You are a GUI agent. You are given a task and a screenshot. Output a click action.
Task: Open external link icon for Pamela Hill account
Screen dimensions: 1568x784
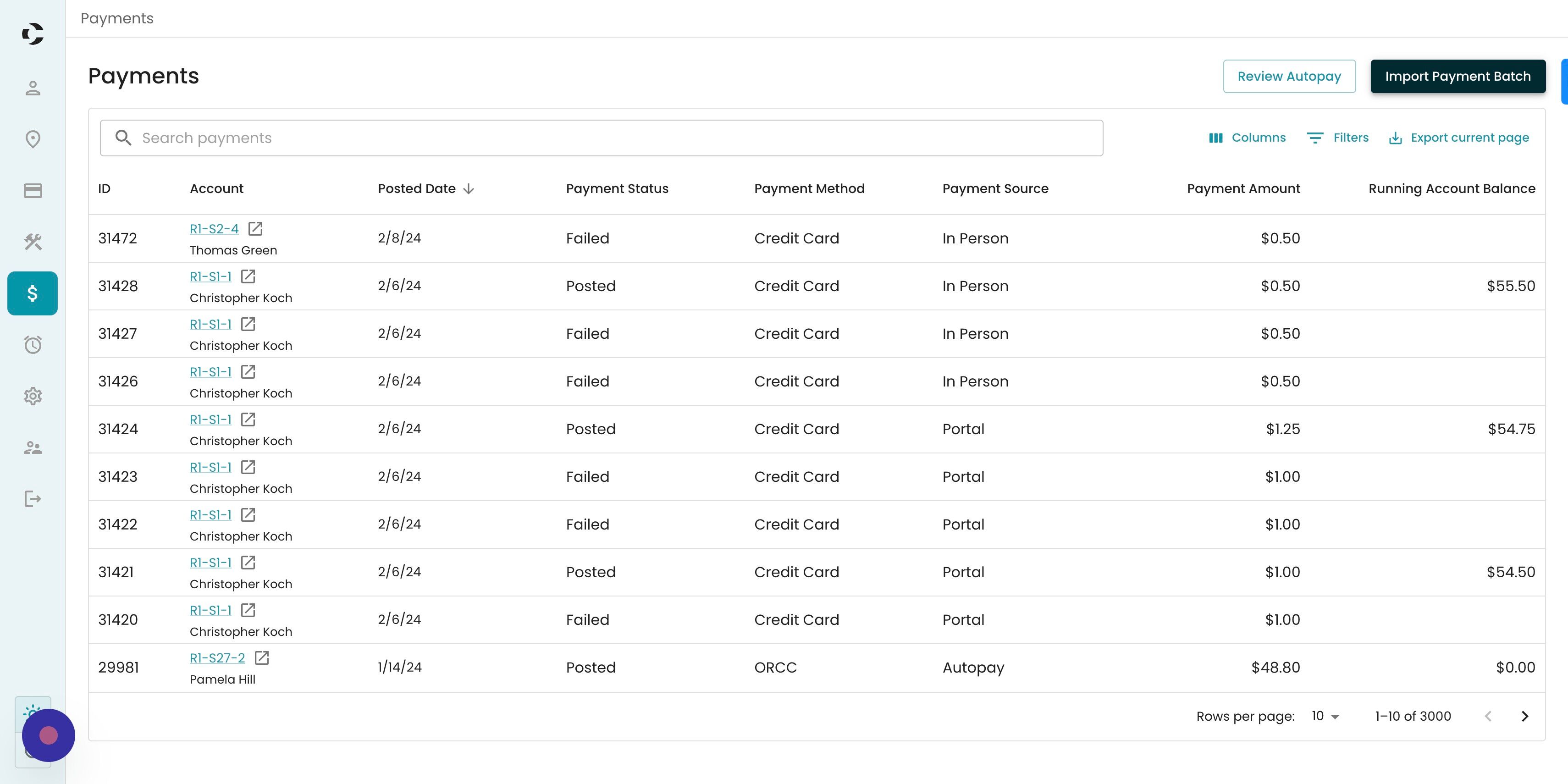click(262, 658)
